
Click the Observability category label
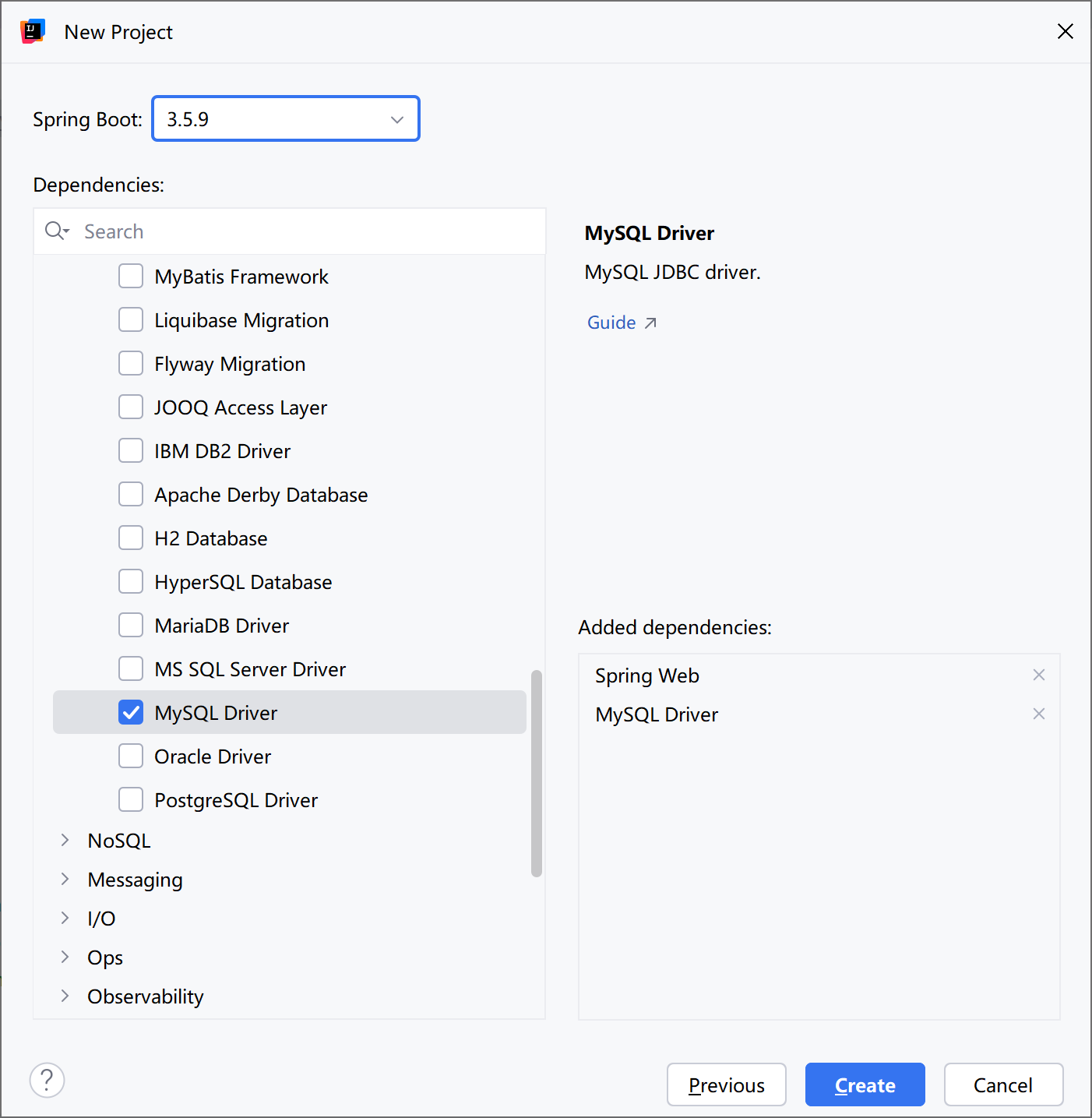[146, 996]
